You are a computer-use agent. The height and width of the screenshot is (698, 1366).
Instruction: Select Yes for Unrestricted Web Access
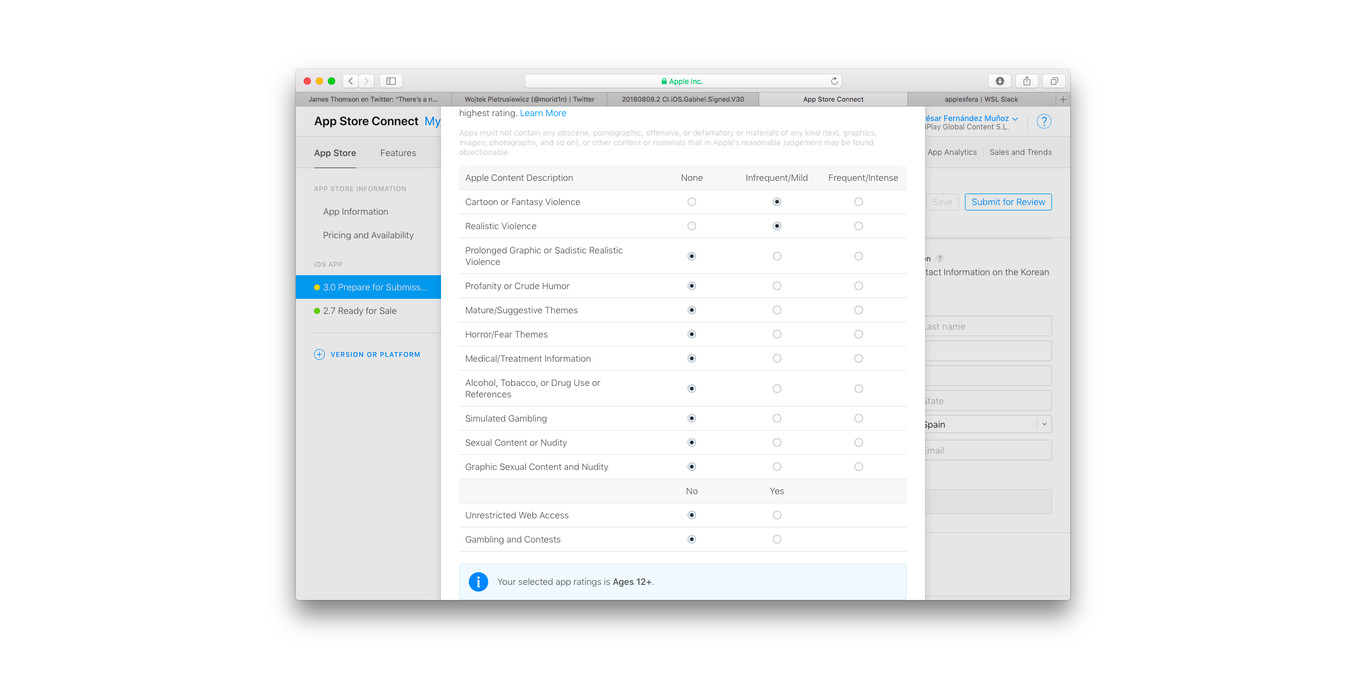pyautogui.click(x=777, y=515)
